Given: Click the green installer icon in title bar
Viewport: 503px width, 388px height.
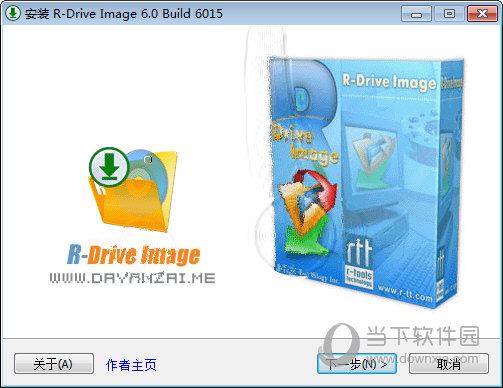Looking at the screenshot, I should coord(13,13).
